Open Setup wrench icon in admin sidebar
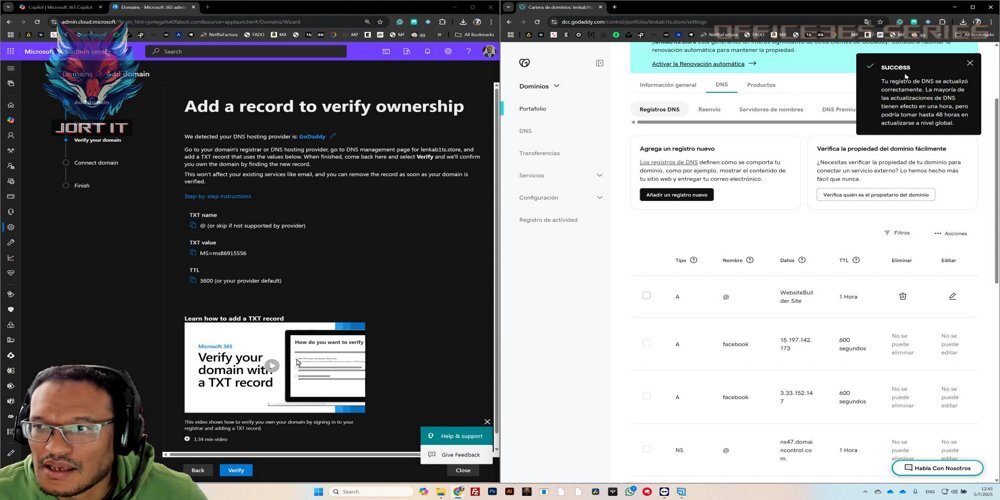 (10, 242)
